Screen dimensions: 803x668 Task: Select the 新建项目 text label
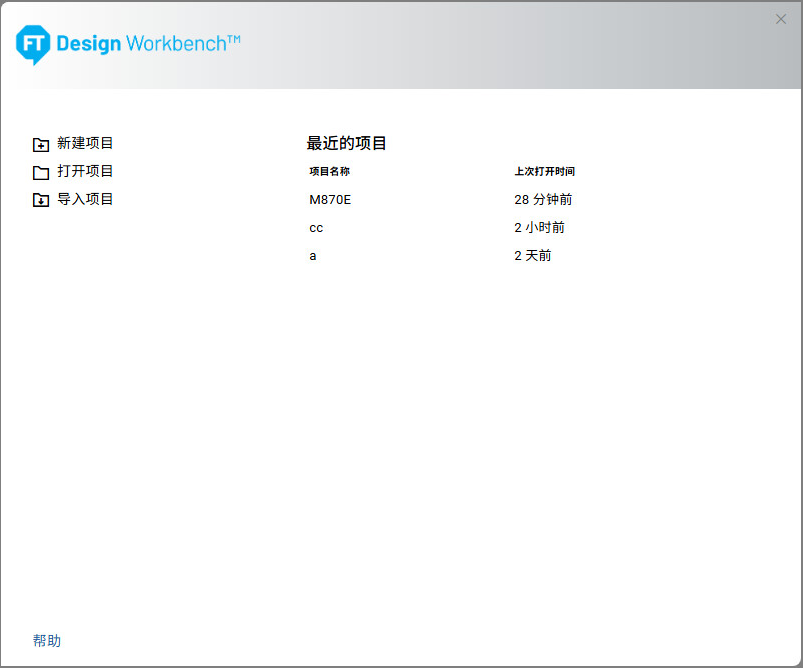coord(85,143)
